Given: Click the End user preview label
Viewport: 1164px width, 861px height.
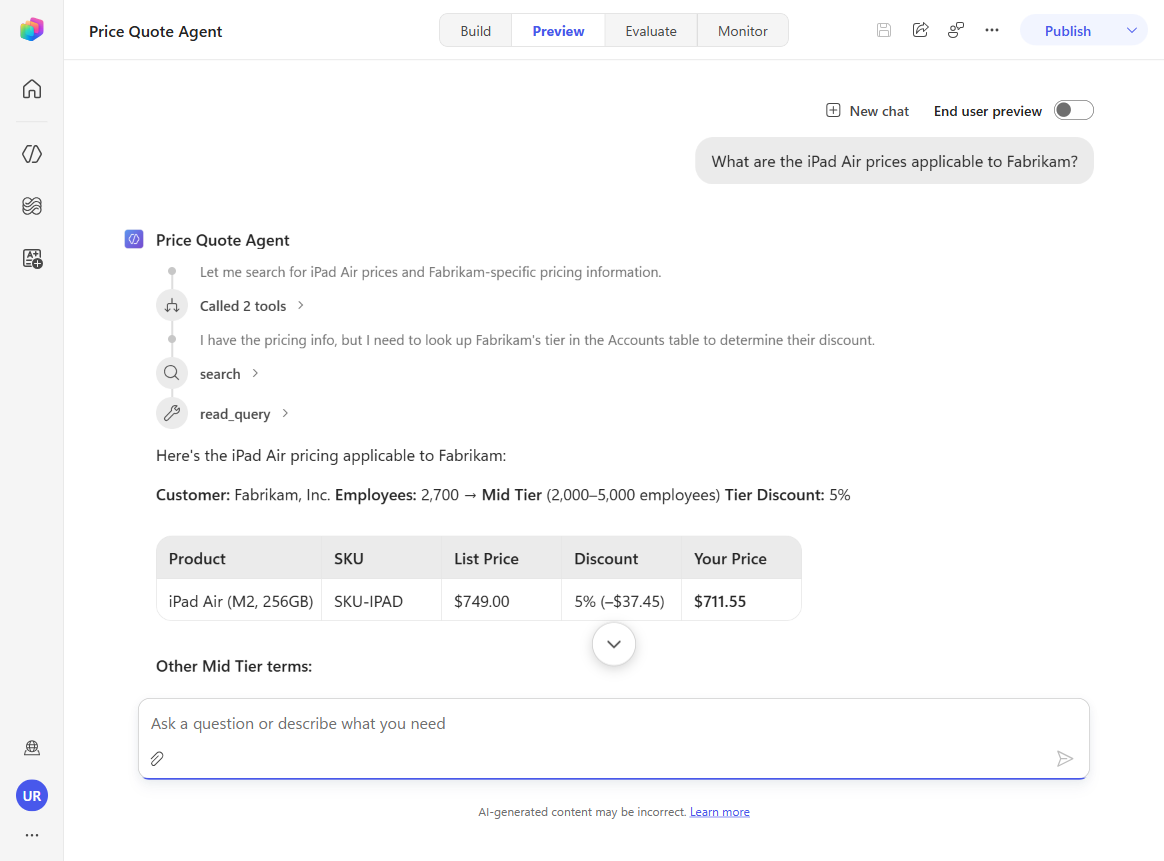Looking at the screenshot, I should tap(987, 111).
